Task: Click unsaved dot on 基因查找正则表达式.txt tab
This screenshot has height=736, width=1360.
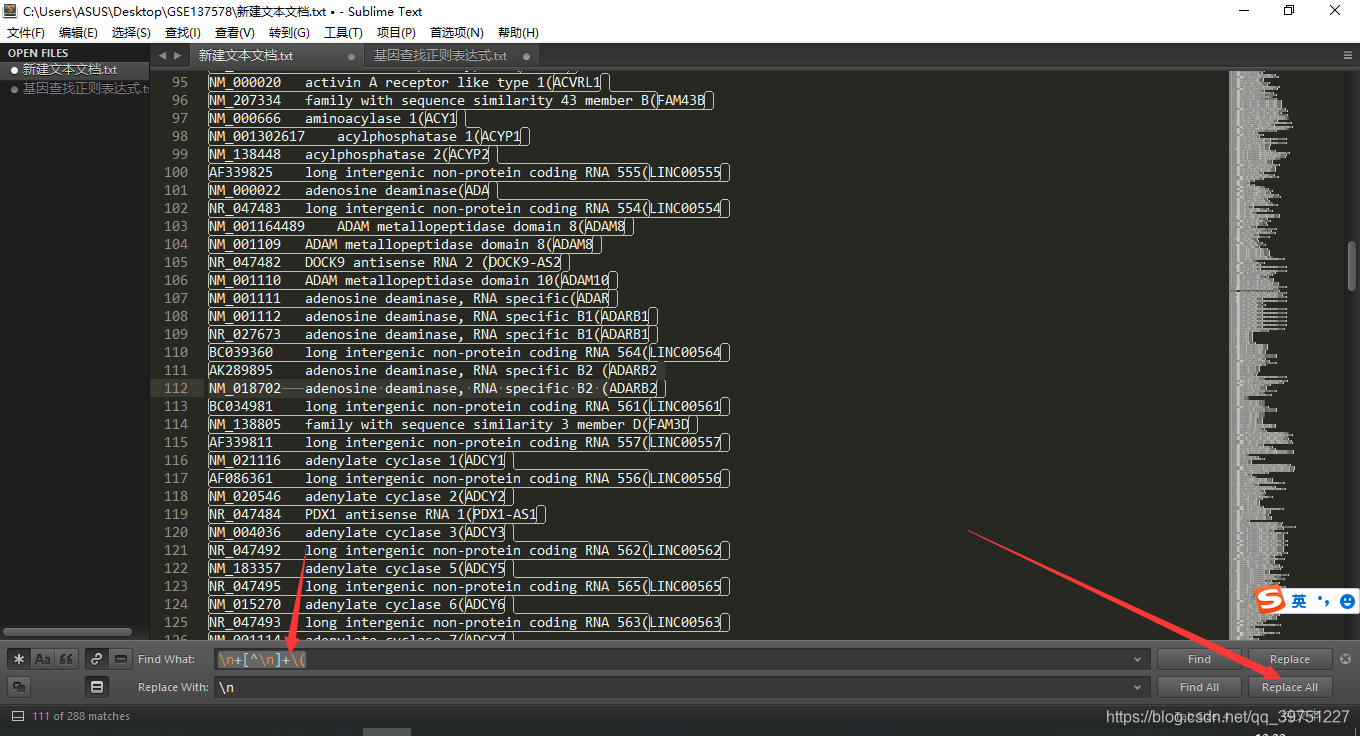Action: point(526,56)
